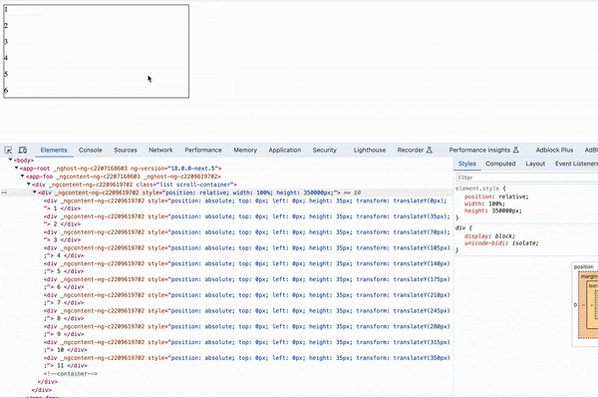Screen dimensions: 598x398
Task: Select the Styles sidebar tab
Action: [x=467, y=164]
